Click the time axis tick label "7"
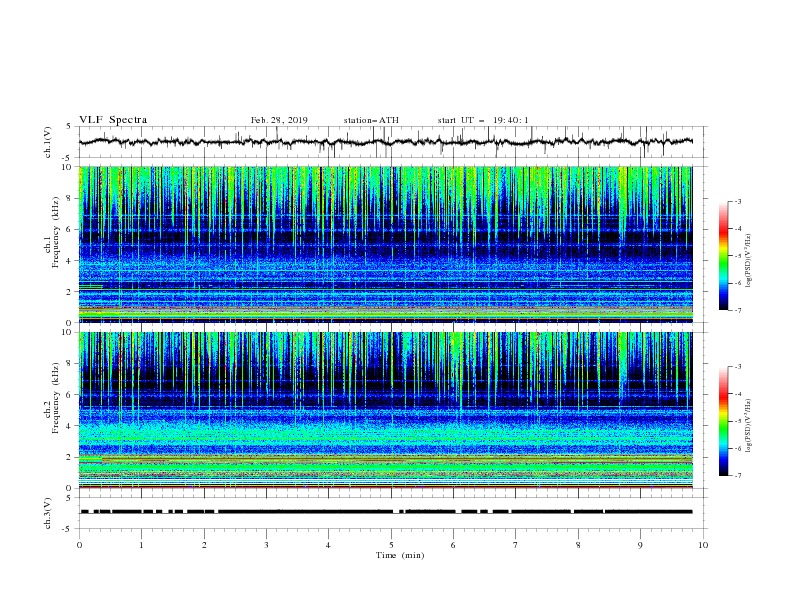This screenshot has height=612, width=792. click(x=516, y=545)
